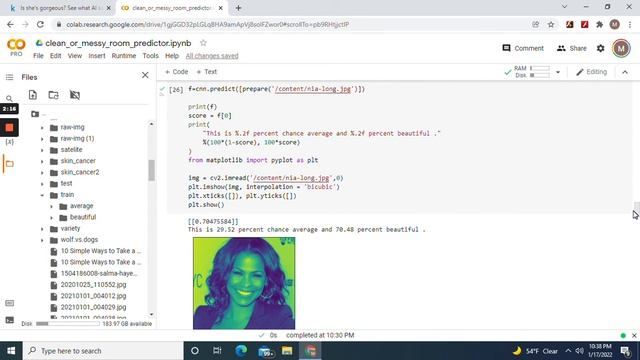
Task: Open Chrome three-dot menu
Action: [630, 24]
